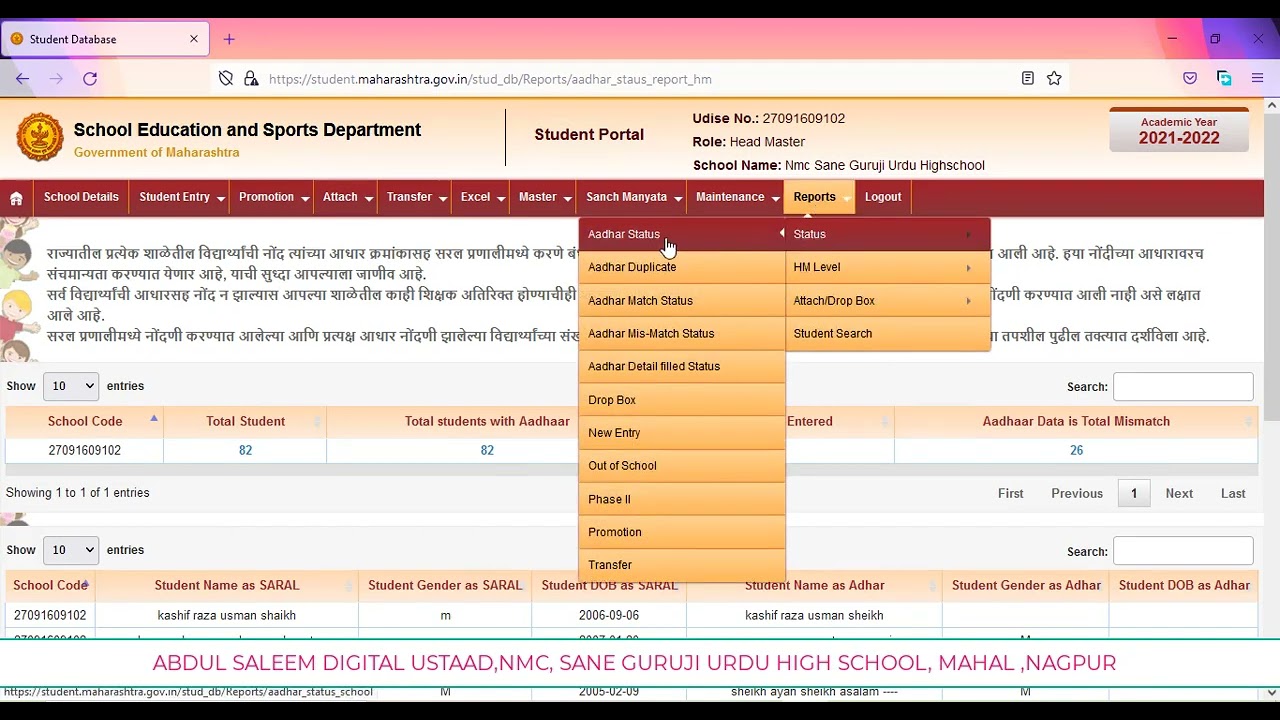The height and width of the screenshot is (720, 1280).
Task: Go to Last page
Action: tap(1233, 493)
